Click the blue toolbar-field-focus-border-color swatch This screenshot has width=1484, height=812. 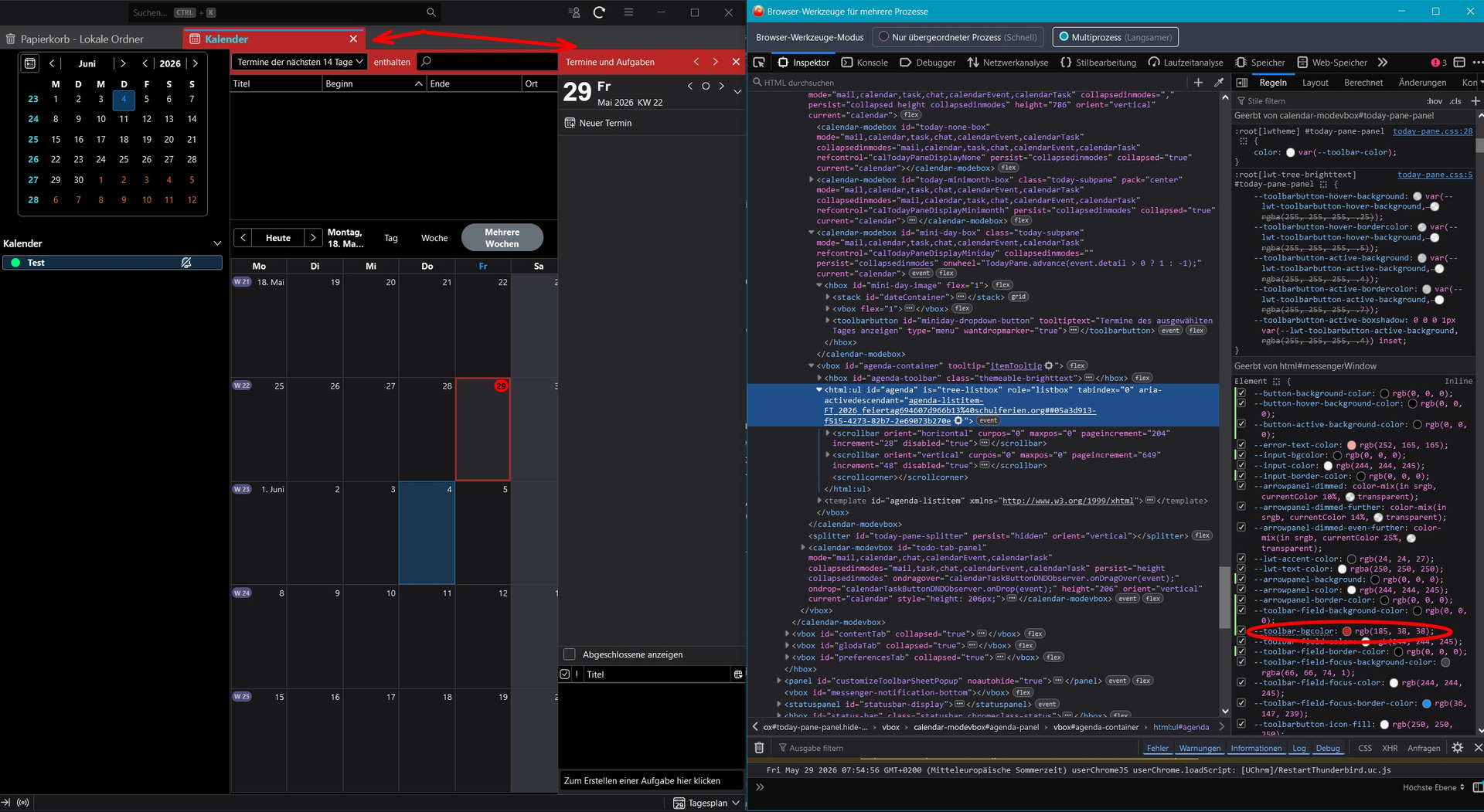[1427, 703]
